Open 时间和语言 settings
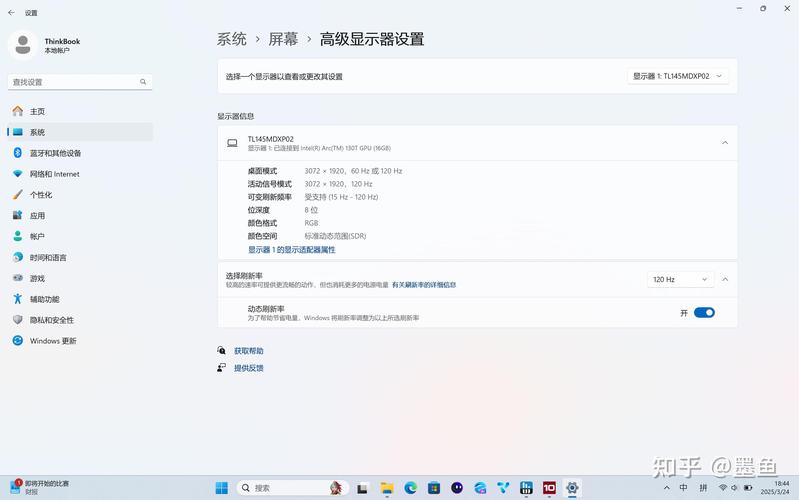The height and width of the screenshot is (500, 799). pos(80,257)
